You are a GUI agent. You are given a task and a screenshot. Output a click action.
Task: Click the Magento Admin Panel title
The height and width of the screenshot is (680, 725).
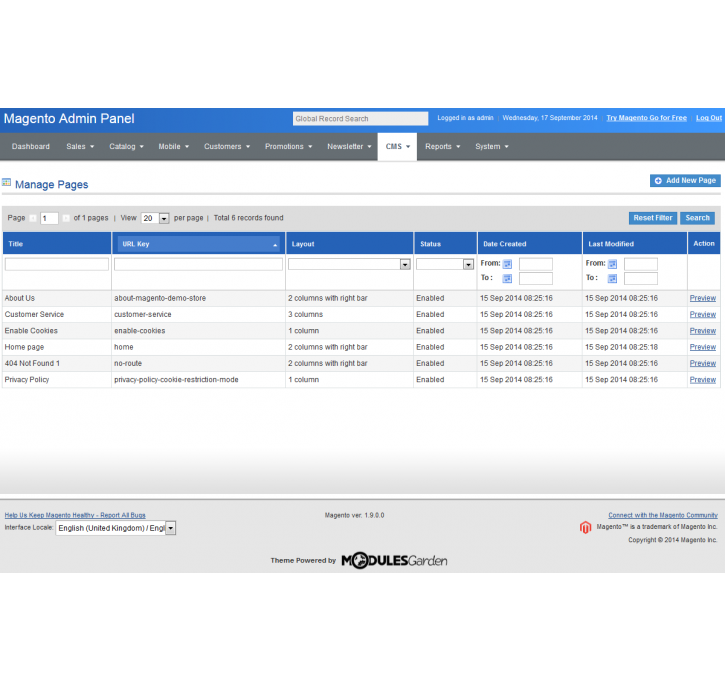(69, 119)
